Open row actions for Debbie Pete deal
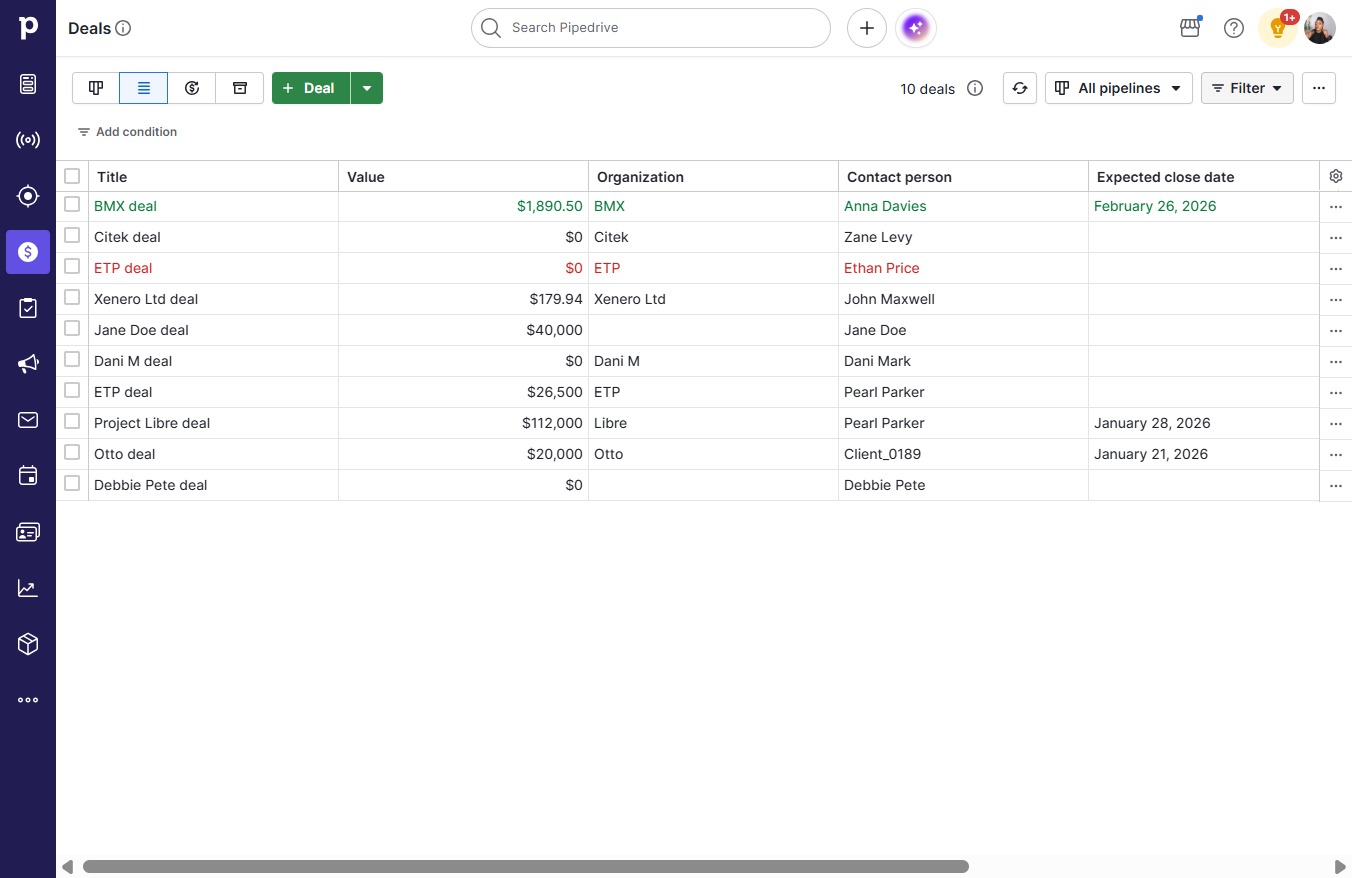Image resolution: width=1352 pixels, height=878 pixels. 1336,486
